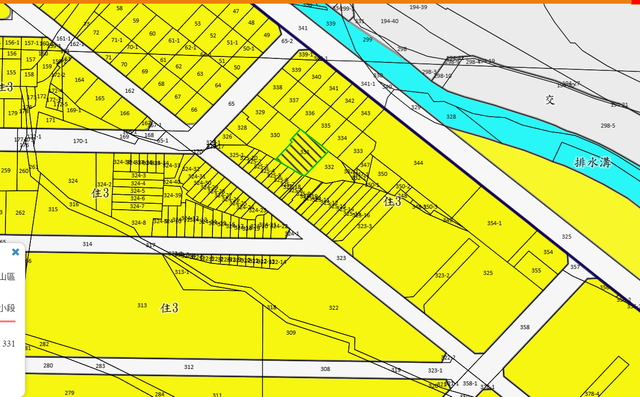Select parcel 164

[x=80, y=80]
